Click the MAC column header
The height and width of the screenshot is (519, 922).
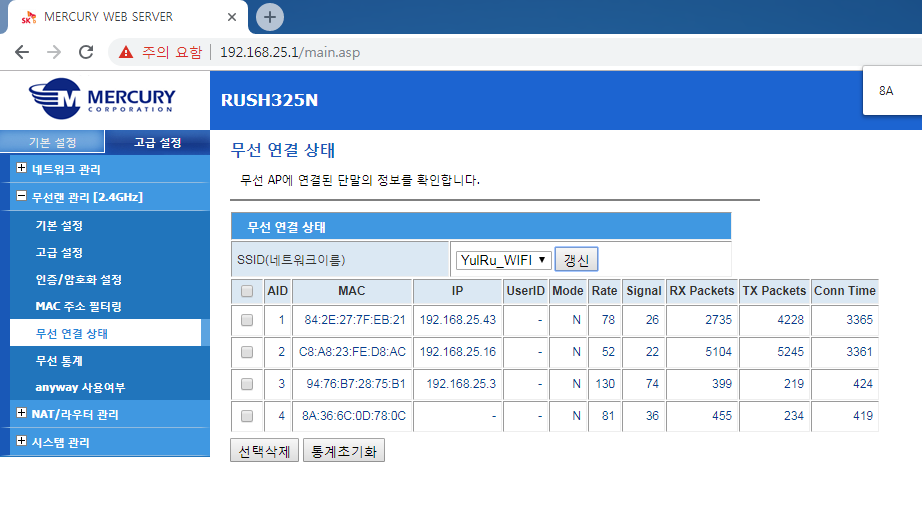click(352, 291)
